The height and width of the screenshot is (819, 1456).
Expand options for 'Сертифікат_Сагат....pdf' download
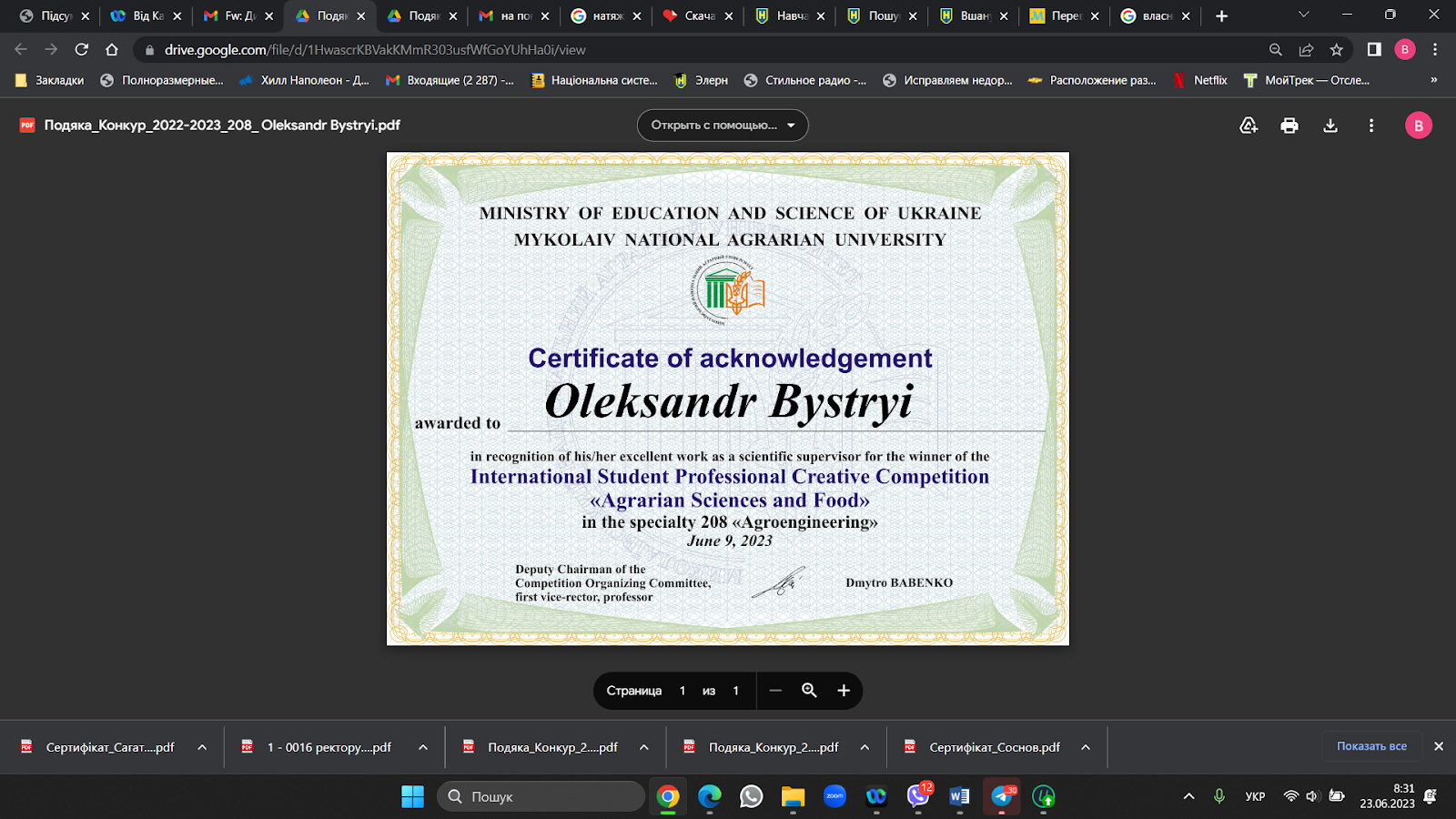pyautogui.click(x=202, y=747)
